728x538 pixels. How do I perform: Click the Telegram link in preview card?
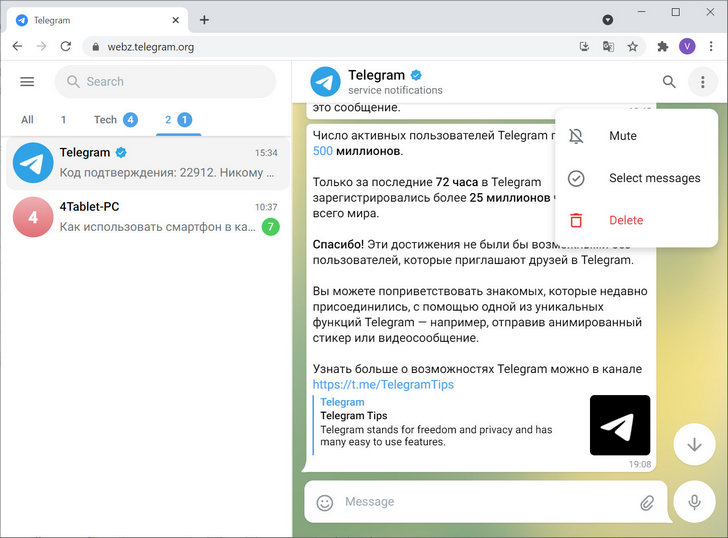[x=342, y=402]
